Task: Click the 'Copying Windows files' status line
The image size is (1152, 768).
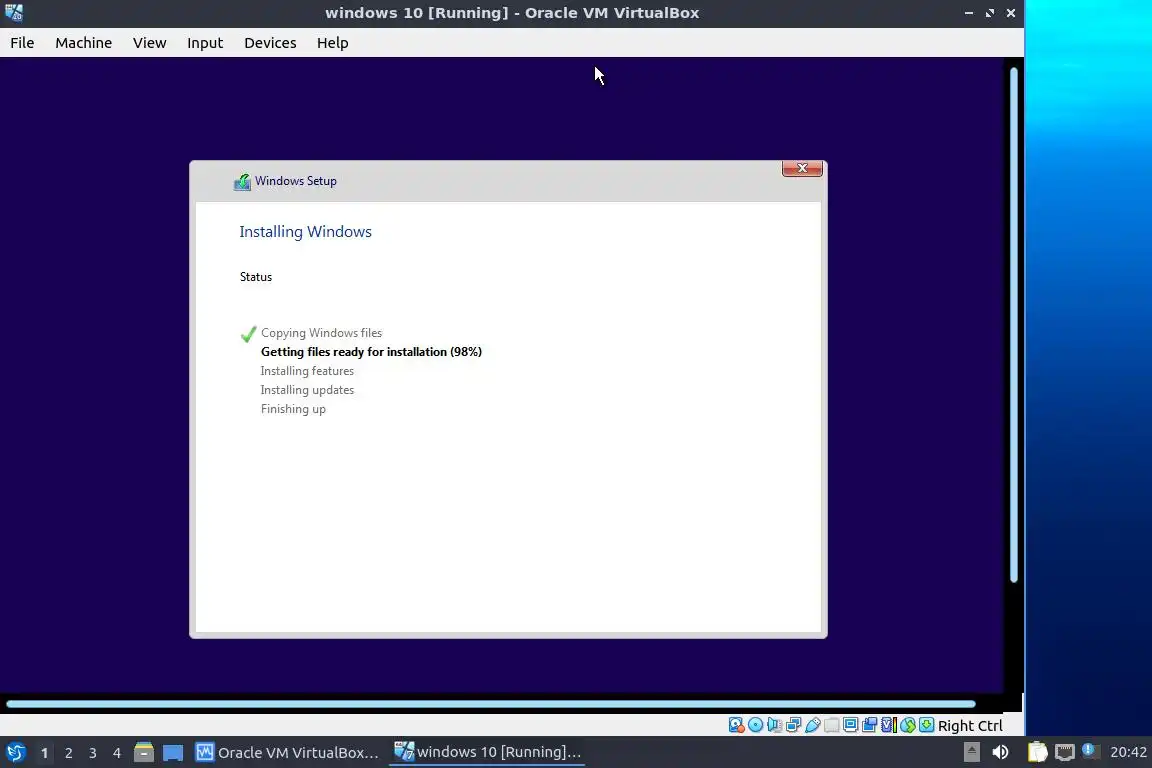Action: point(321,333)
